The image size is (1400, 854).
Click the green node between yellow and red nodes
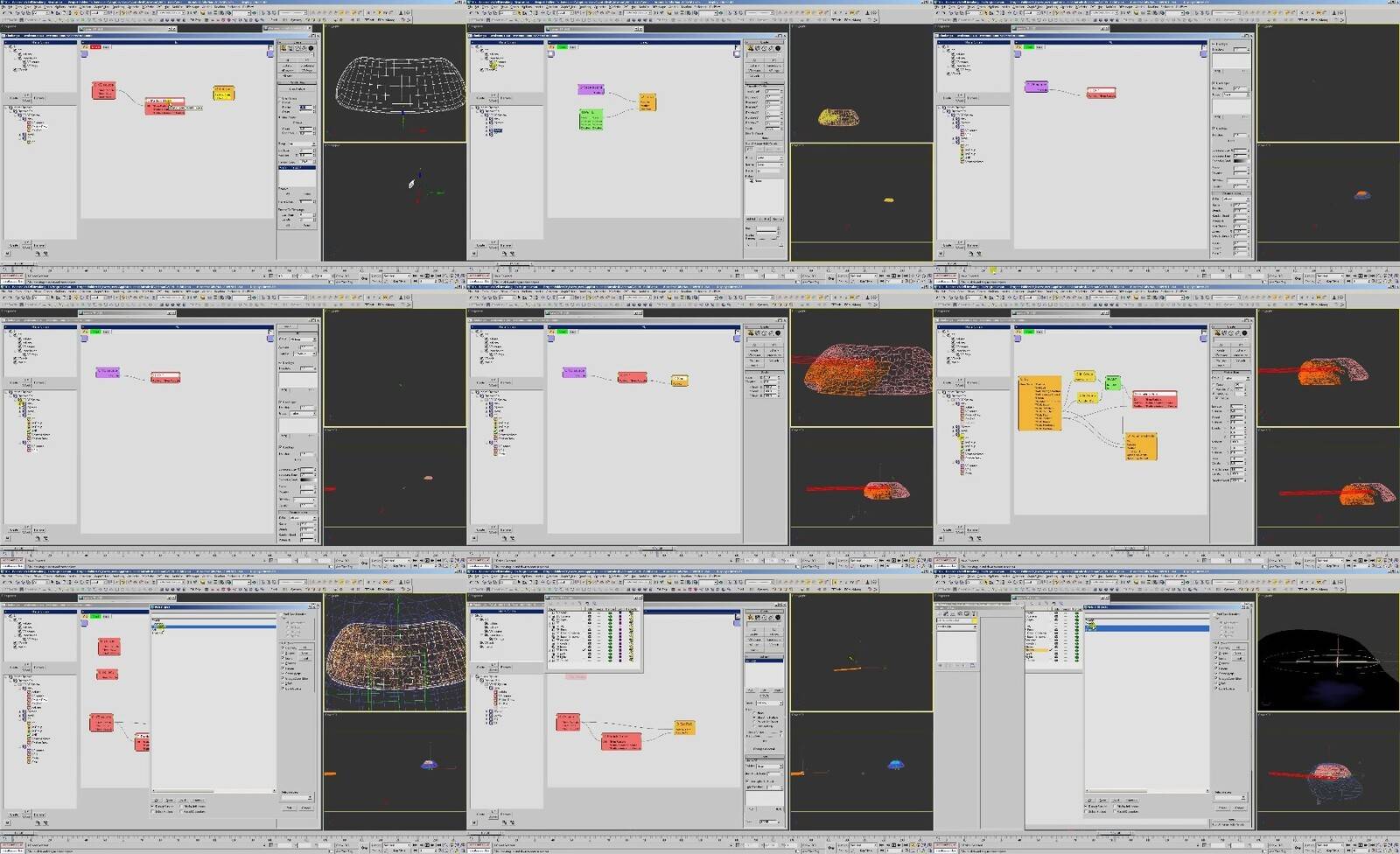[1112, 382]
